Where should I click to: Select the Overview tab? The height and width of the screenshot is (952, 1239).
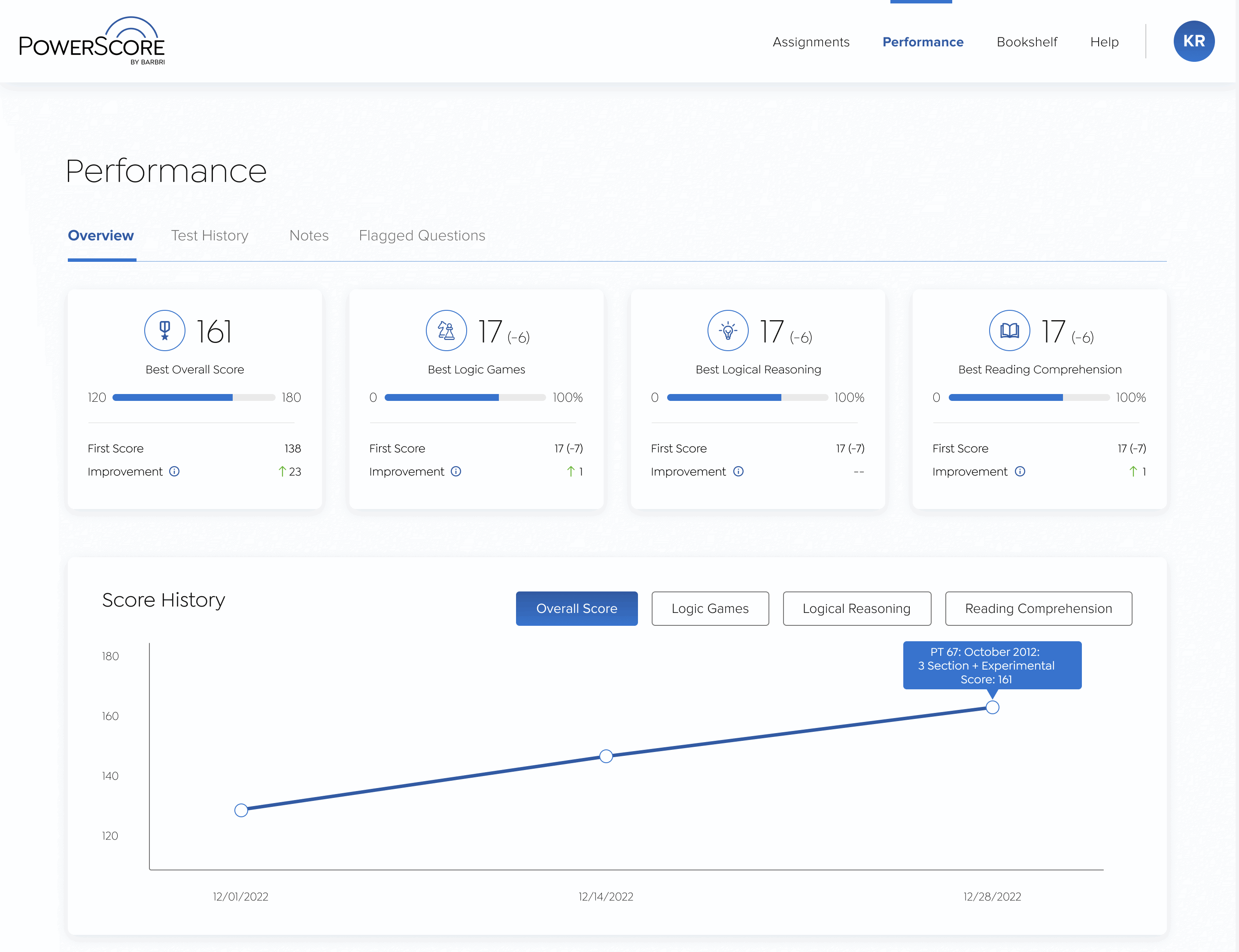[x=101, y=236]
